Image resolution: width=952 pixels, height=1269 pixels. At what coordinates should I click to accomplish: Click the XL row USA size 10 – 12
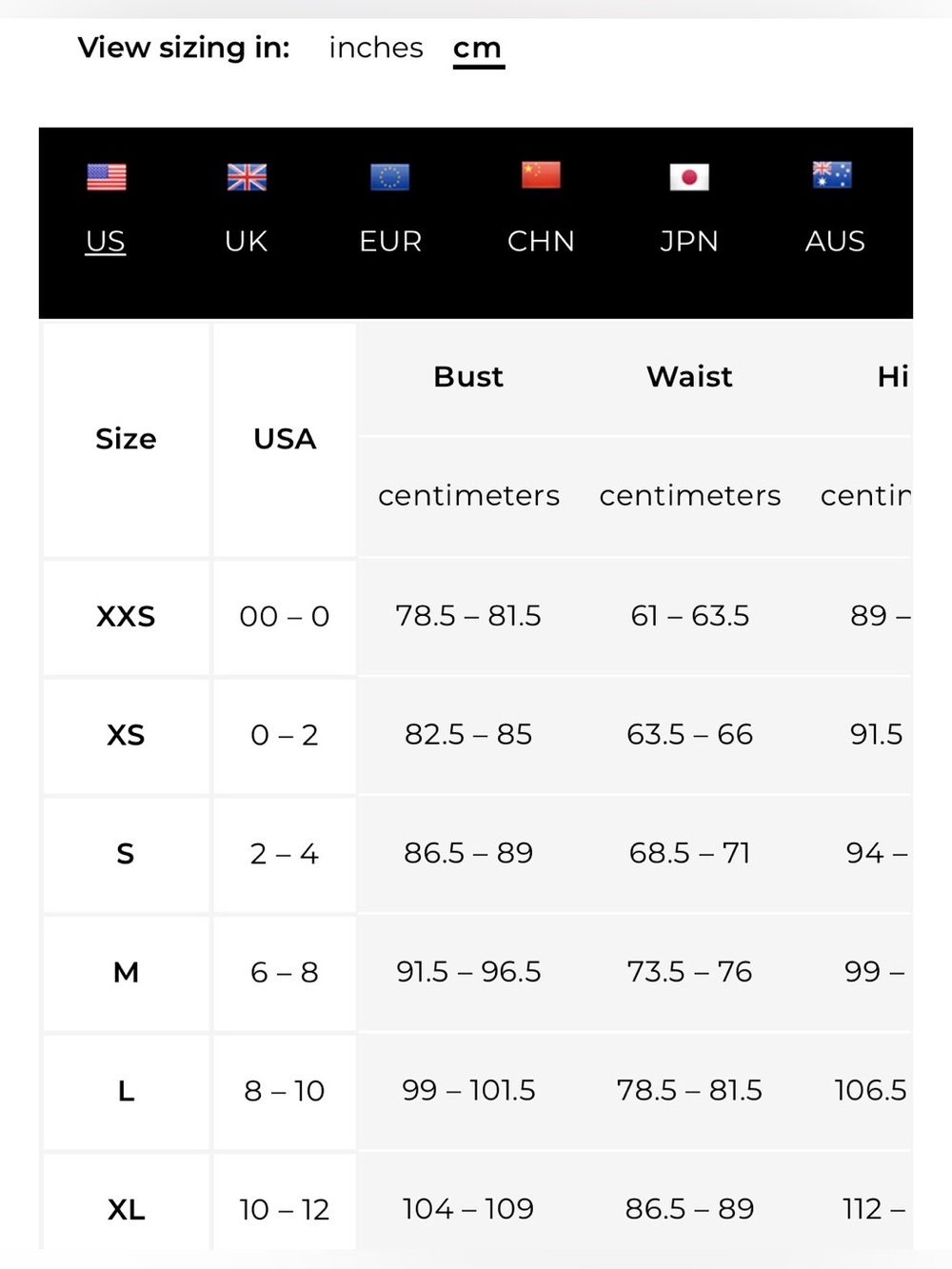[285, 1210]
